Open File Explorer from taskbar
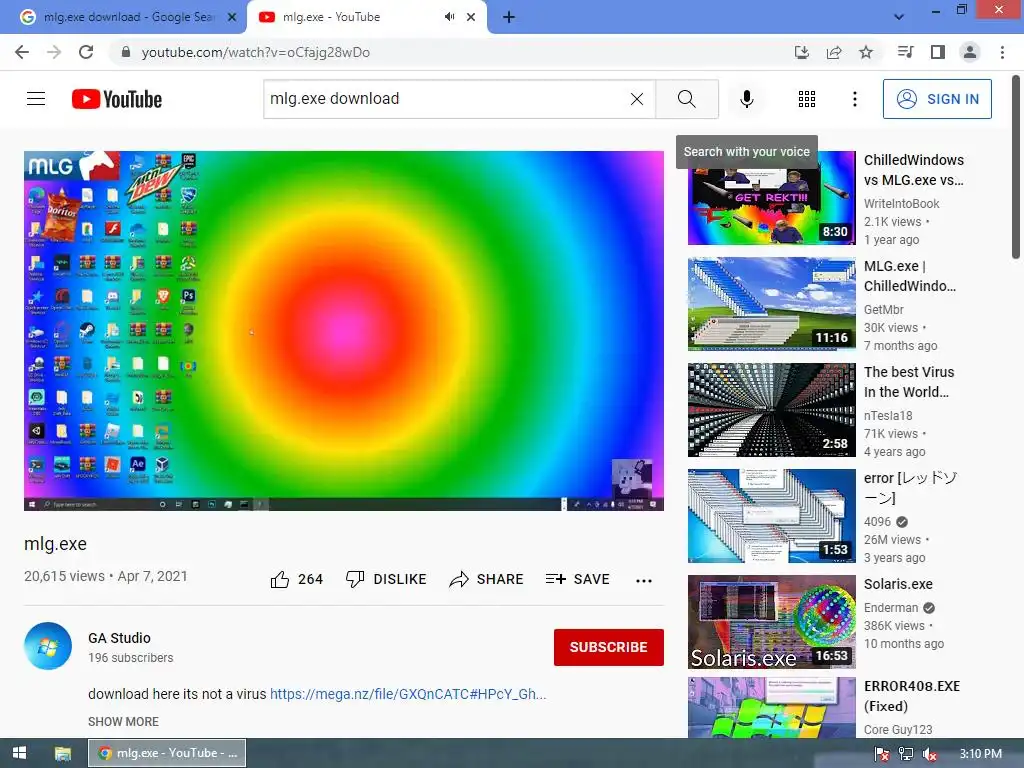Viewport: 1024px width, 768px height. click(x=63, y=753)
